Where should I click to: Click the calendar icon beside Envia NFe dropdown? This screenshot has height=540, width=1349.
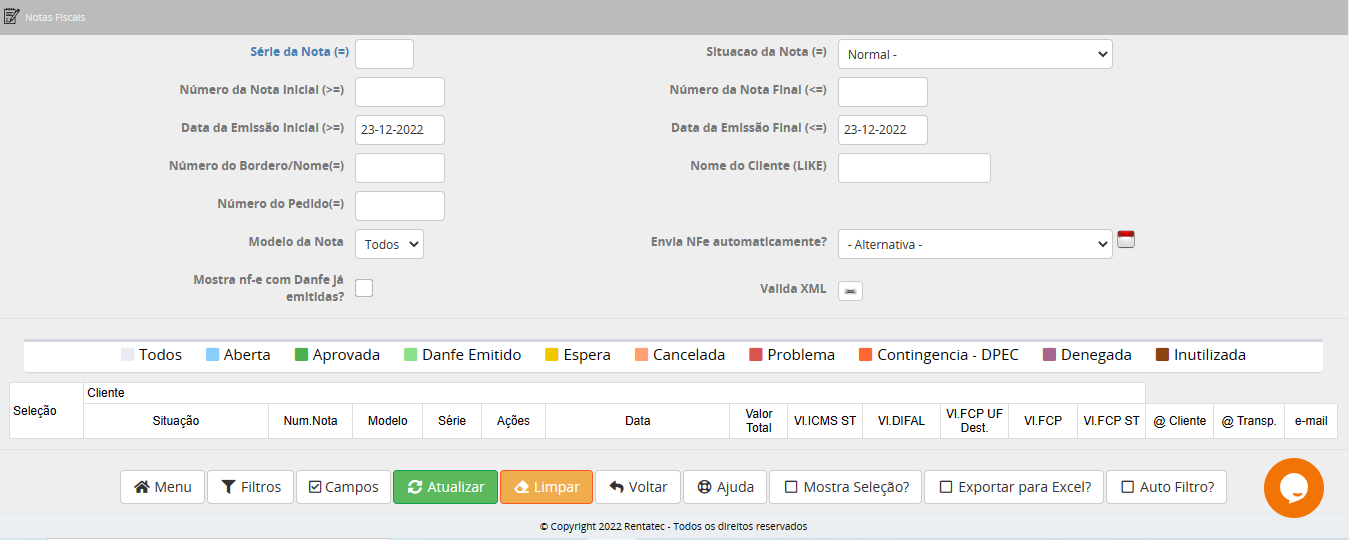(1126, 239)
